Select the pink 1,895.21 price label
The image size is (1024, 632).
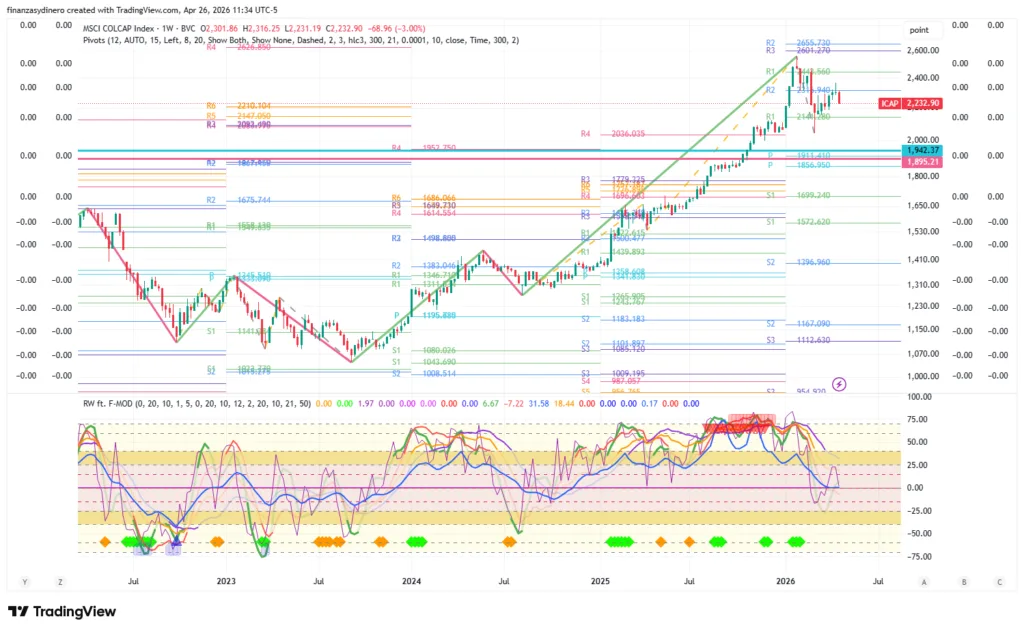(923, 161)
